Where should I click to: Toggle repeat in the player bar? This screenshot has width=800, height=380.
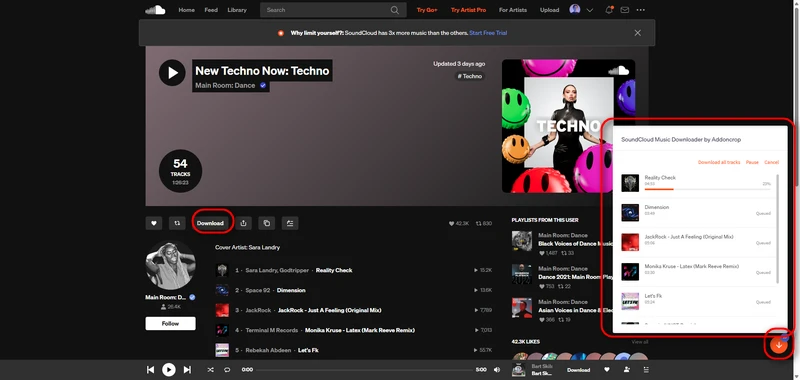[x=227, y=370]
